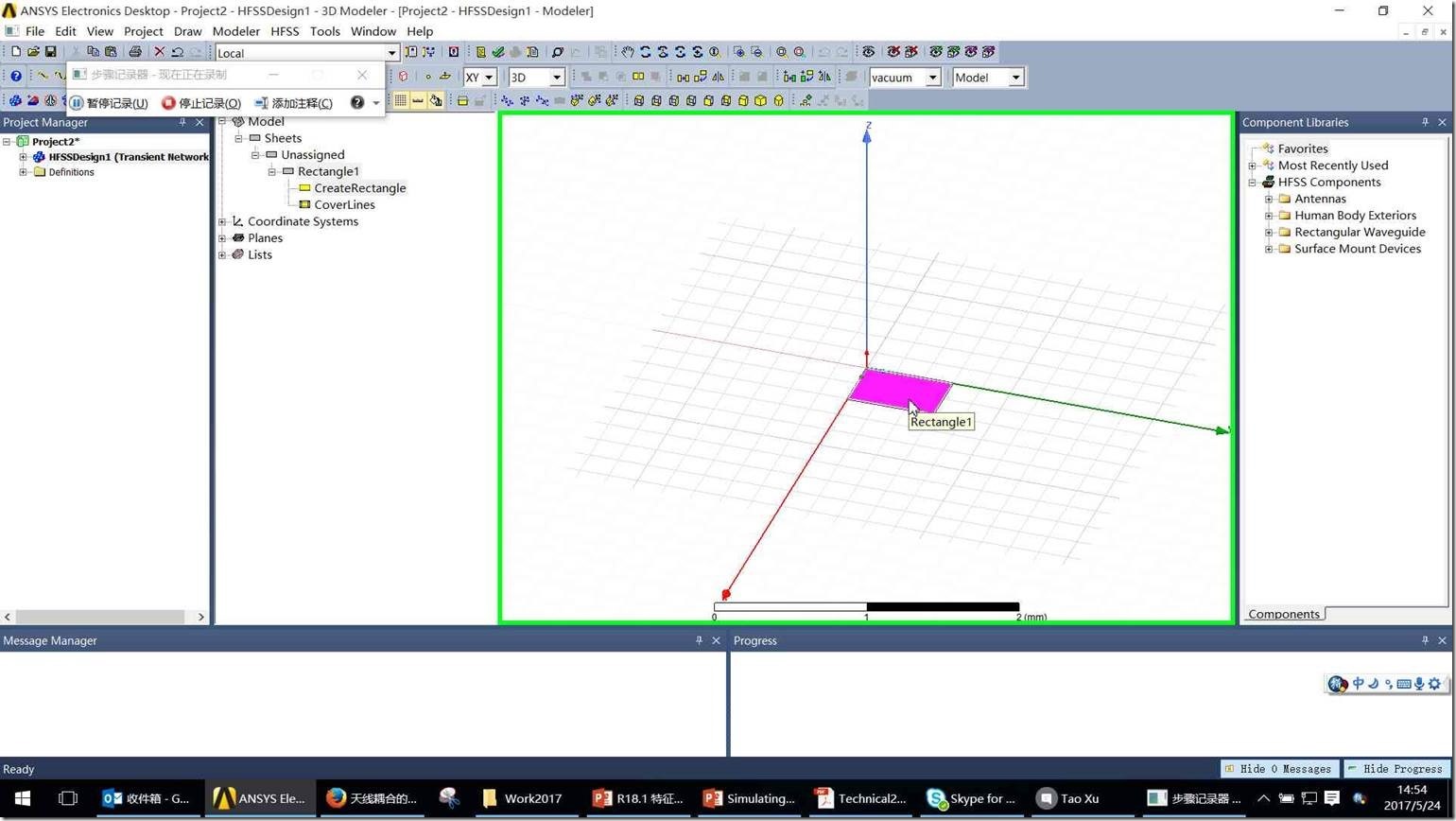The width and height of the screenshot is (1456, 821).
Task: Open the HFSS menu
Action: tap(284, 31)
